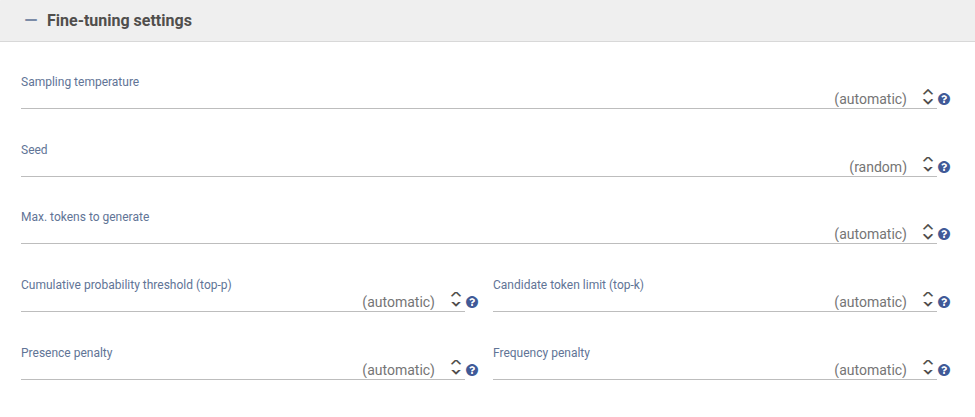This screenshot has height=417, width=975.
Task: Focus the Sampling temperature input field
Action: (420, 99)
